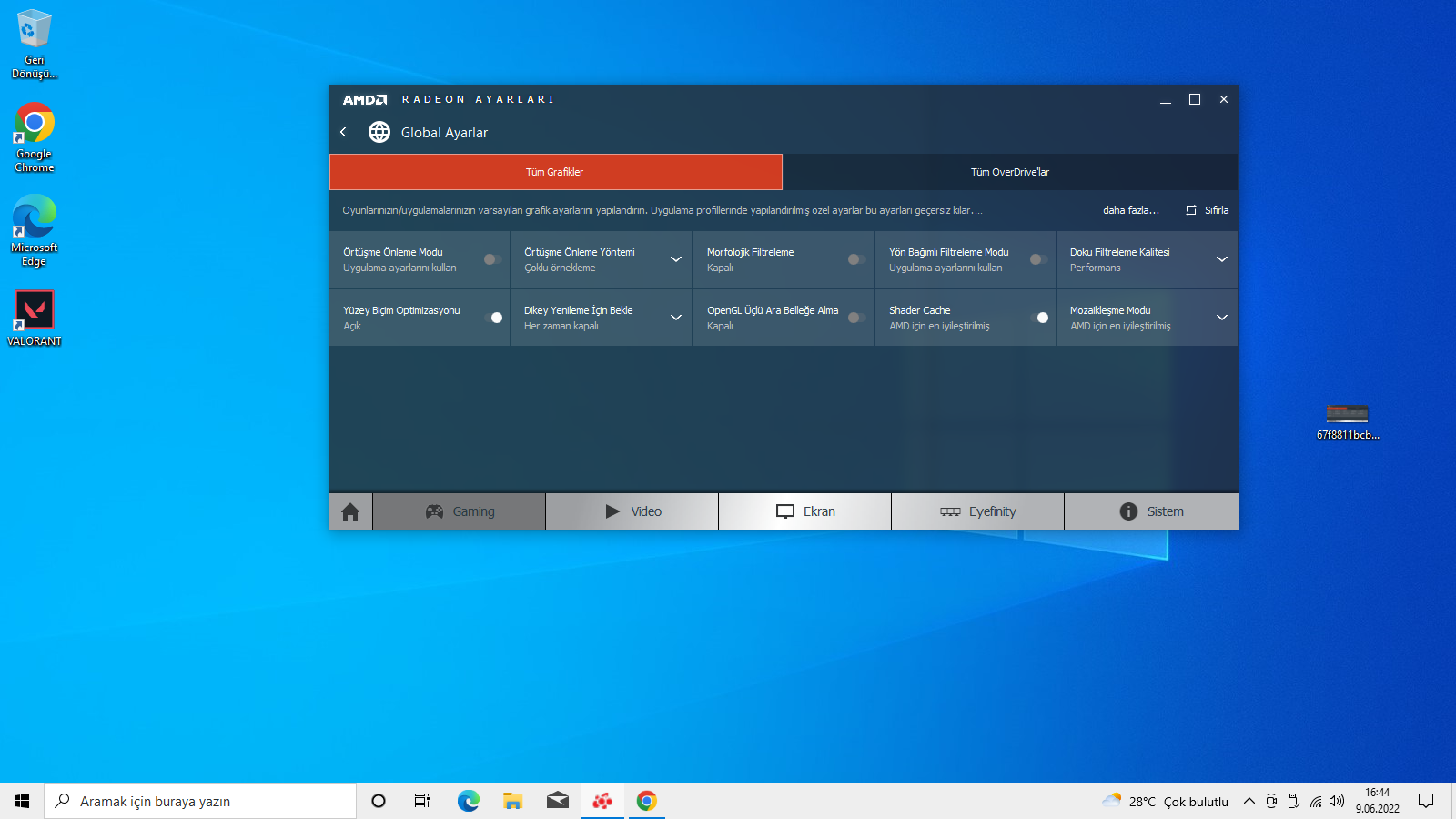Toggle Örtüşme Önleme Modu switch
The width and height of the screenshot is (1456, 819).
click(x=492, y=259)
